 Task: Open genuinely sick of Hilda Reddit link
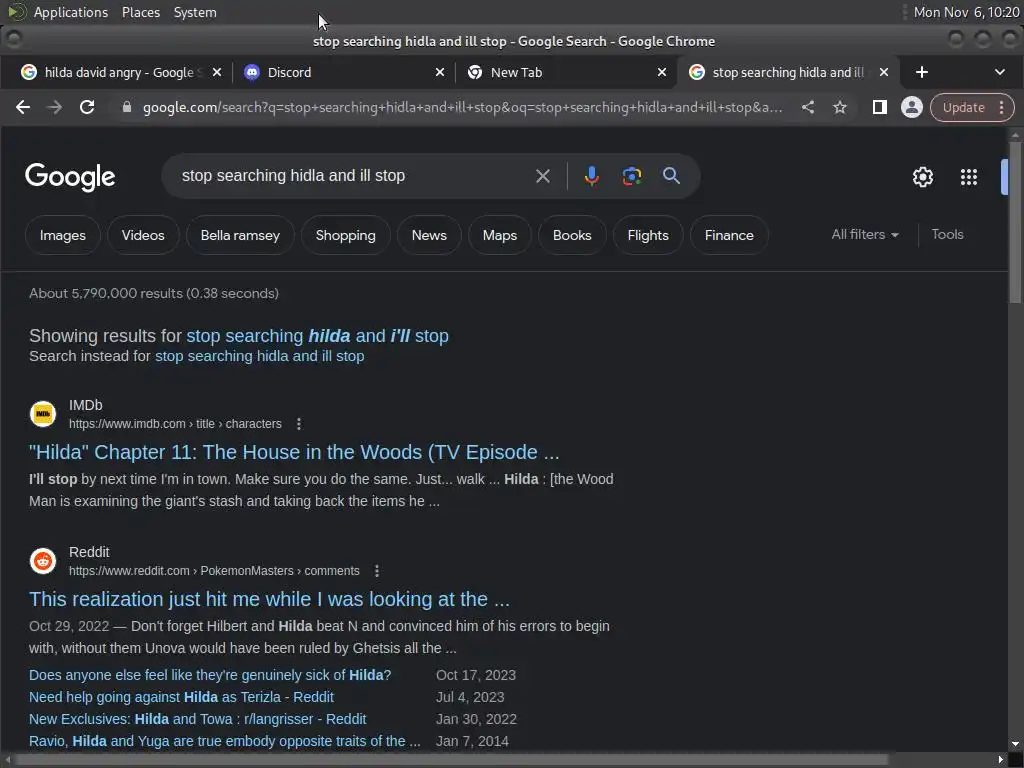[210, 675]
